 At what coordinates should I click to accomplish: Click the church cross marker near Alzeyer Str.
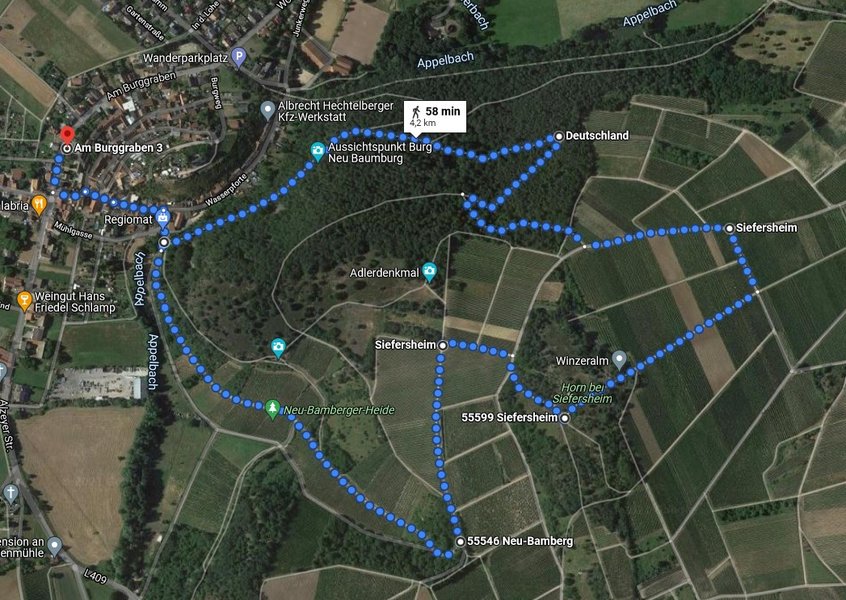tap(11, 493)
